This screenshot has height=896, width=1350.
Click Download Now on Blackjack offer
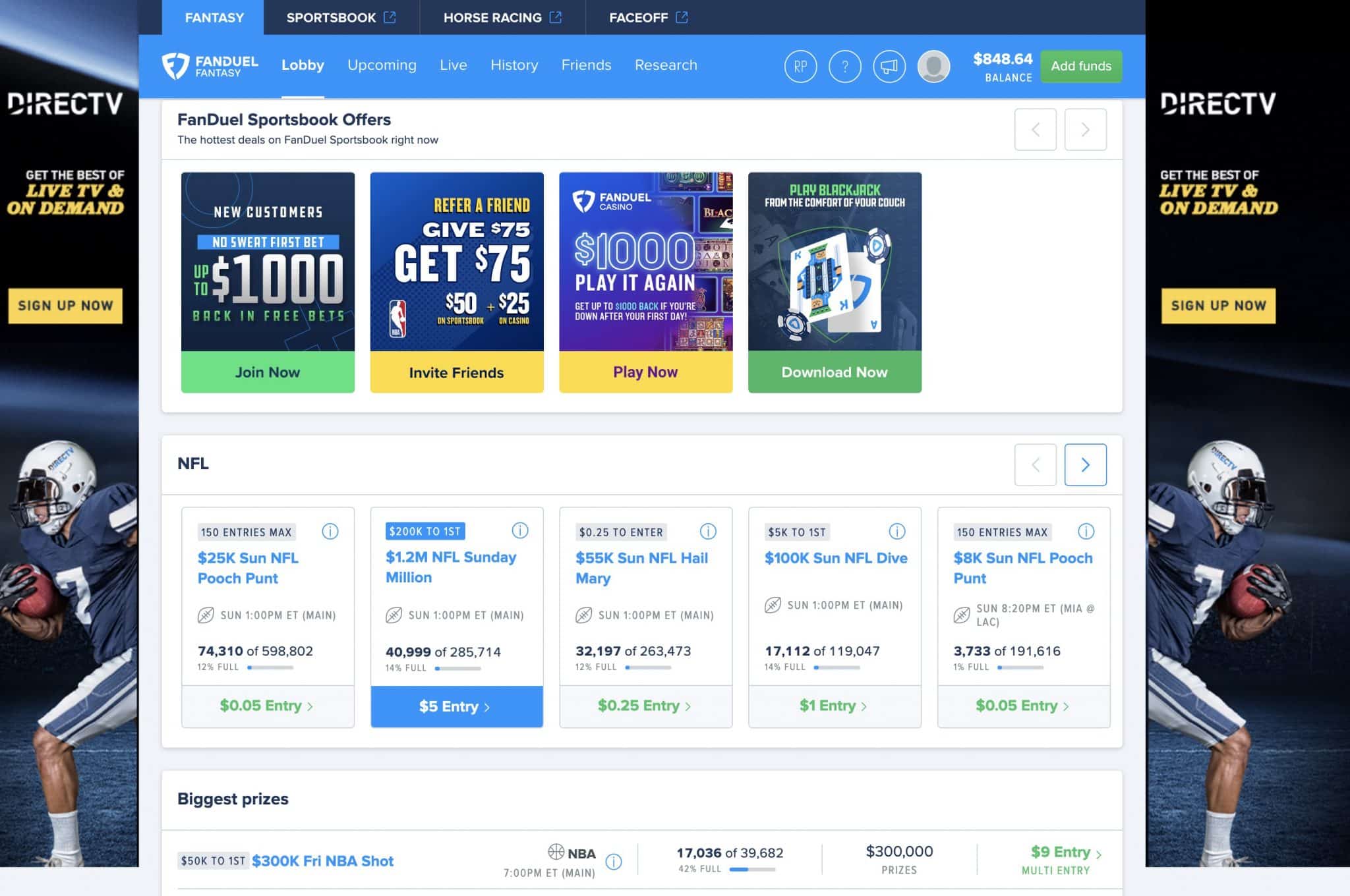coord(835,372)
